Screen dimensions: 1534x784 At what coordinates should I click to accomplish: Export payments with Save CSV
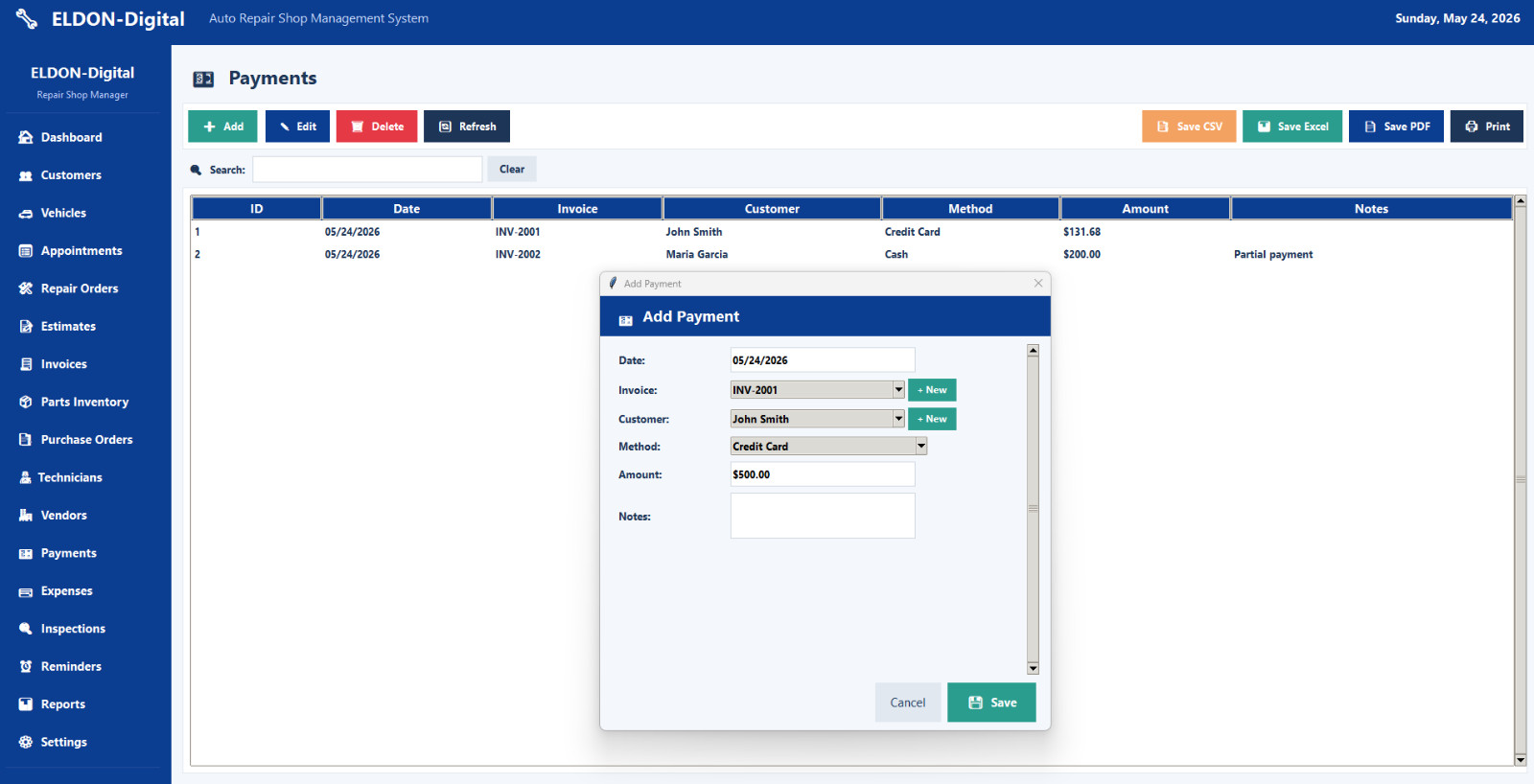pos(1189,127)
